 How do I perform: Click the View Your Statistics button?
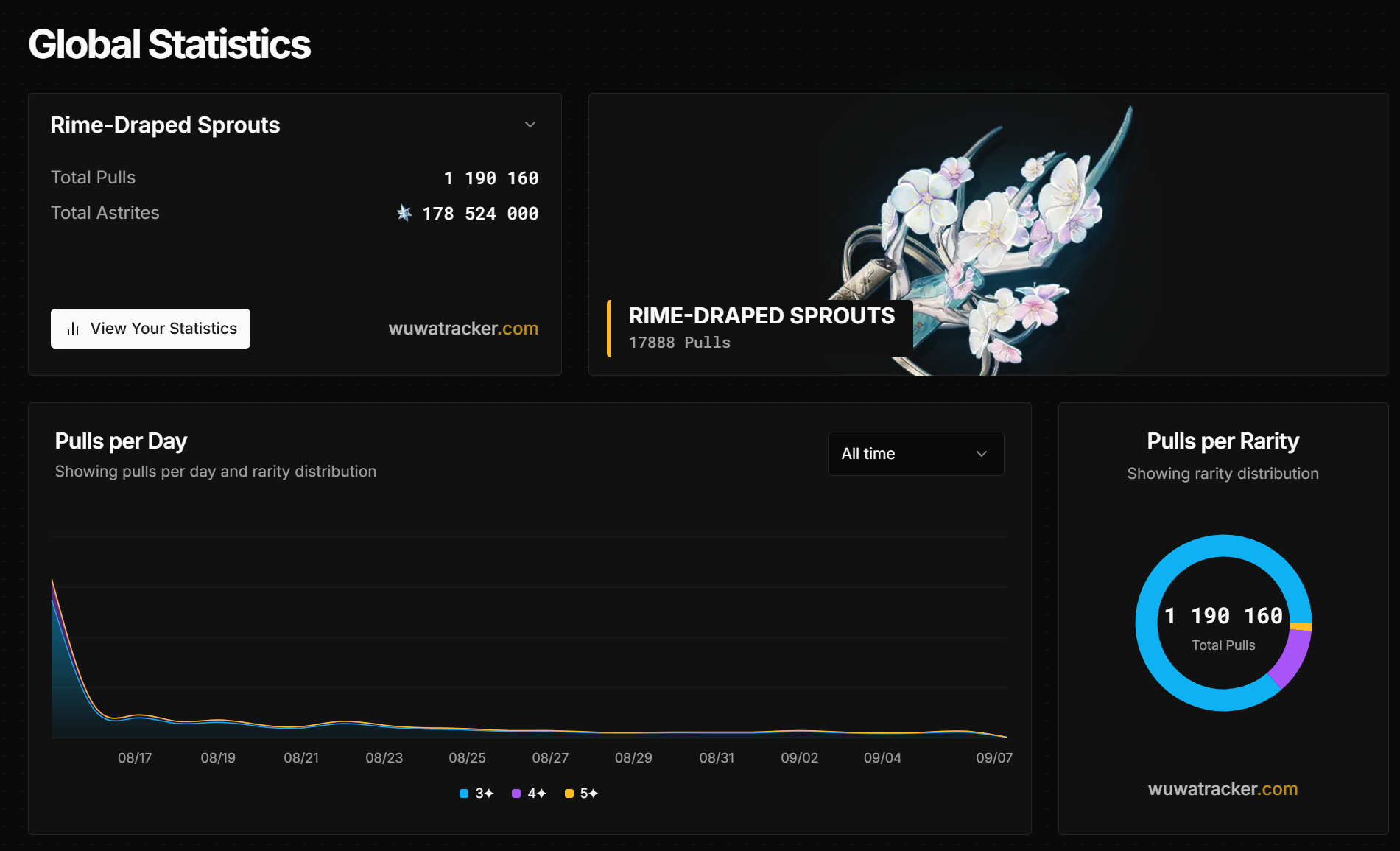pos(150,329)
